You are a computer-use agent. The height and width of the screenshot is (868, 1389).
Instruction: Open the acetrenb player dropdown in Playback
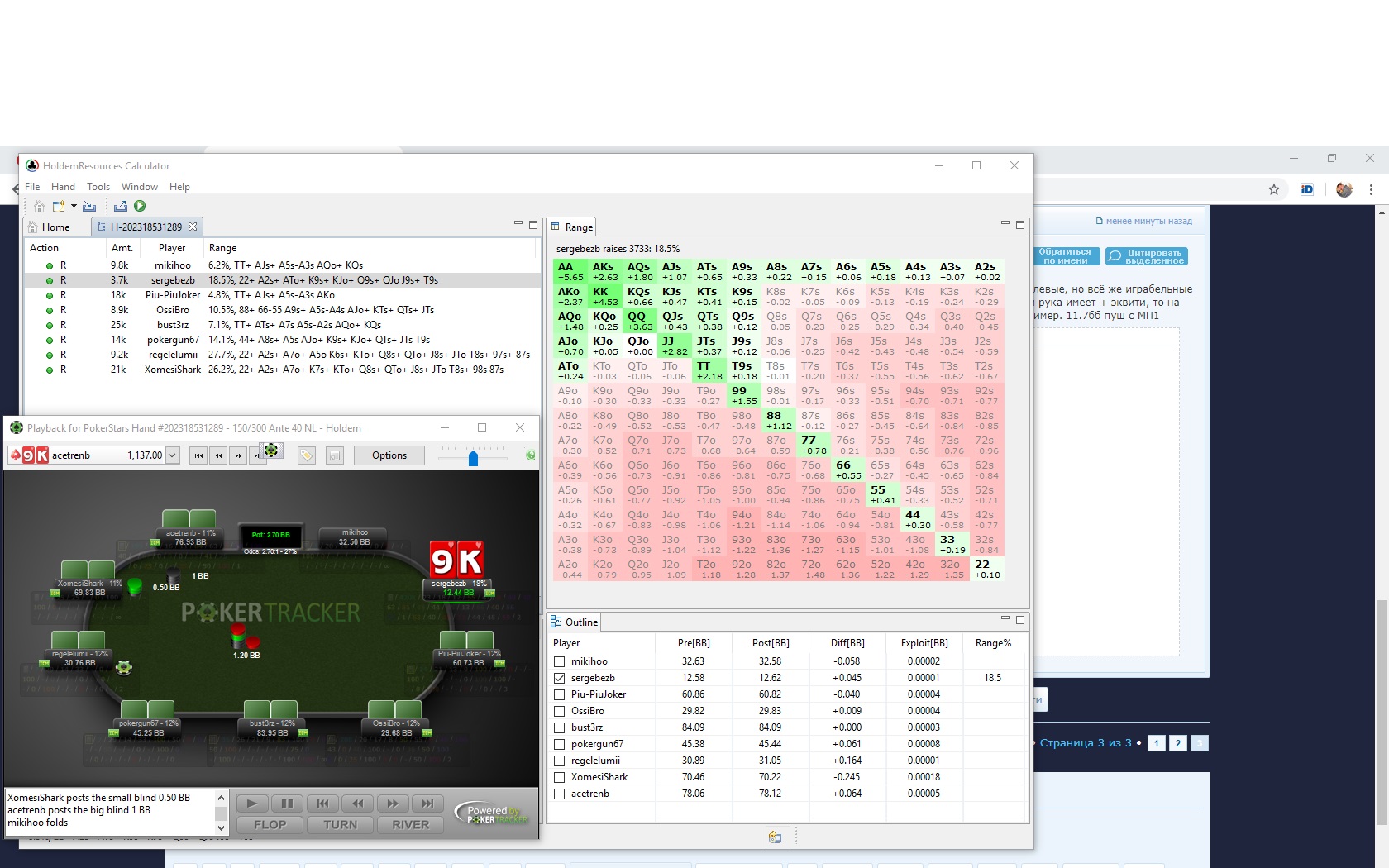[172, 455]
